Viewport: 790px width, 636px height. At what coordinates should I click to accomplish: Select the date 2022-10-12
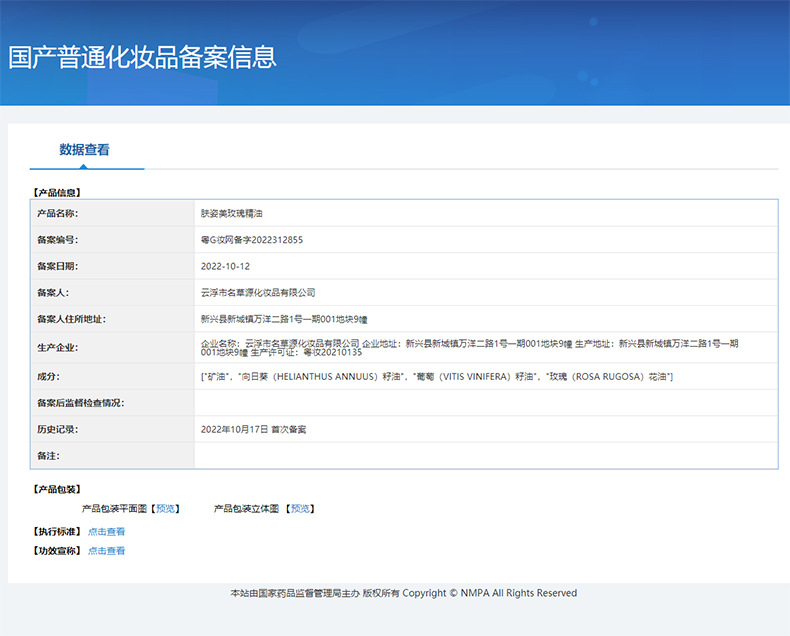(225, 266)
